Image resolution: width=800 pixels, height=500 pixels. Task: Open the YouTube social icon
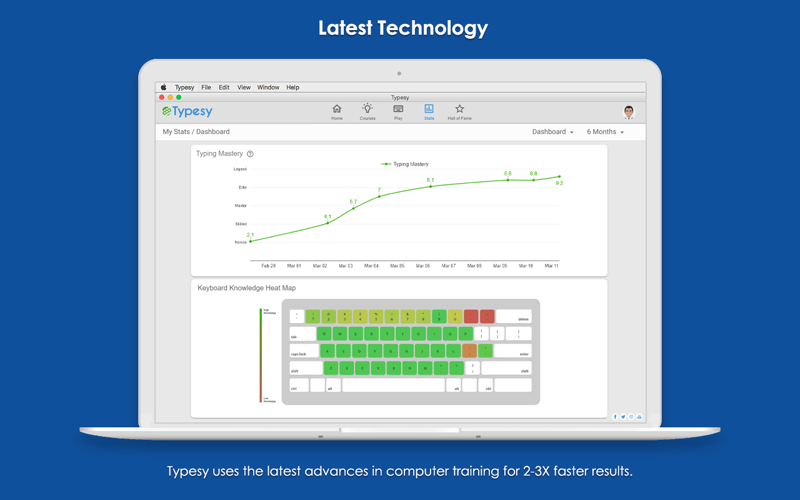tap(639, 417)
